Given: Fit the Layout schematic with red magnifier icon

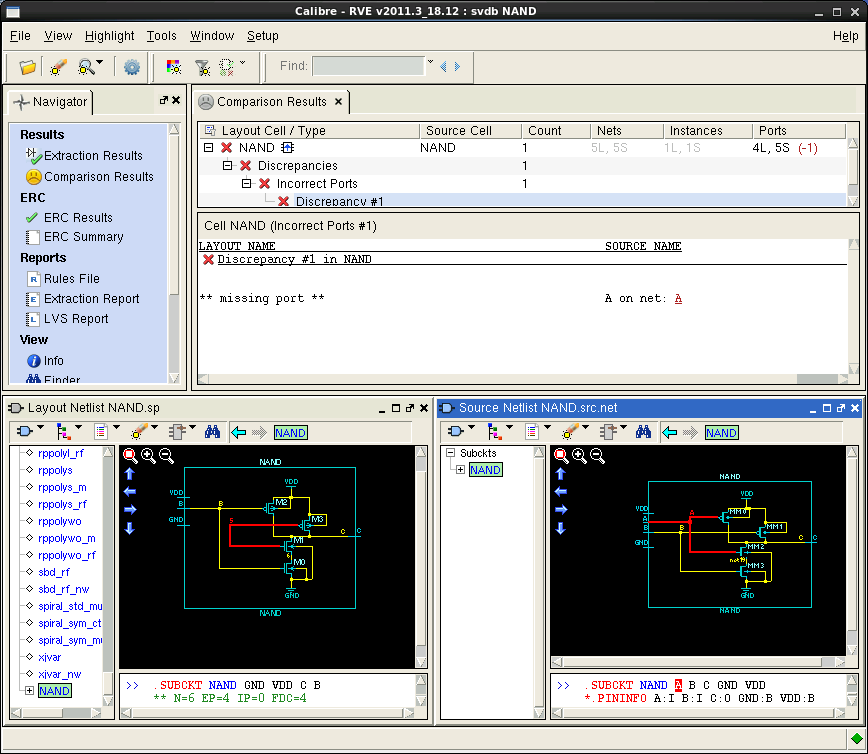Looking at the screenshot, I should [x=130, y=456].
